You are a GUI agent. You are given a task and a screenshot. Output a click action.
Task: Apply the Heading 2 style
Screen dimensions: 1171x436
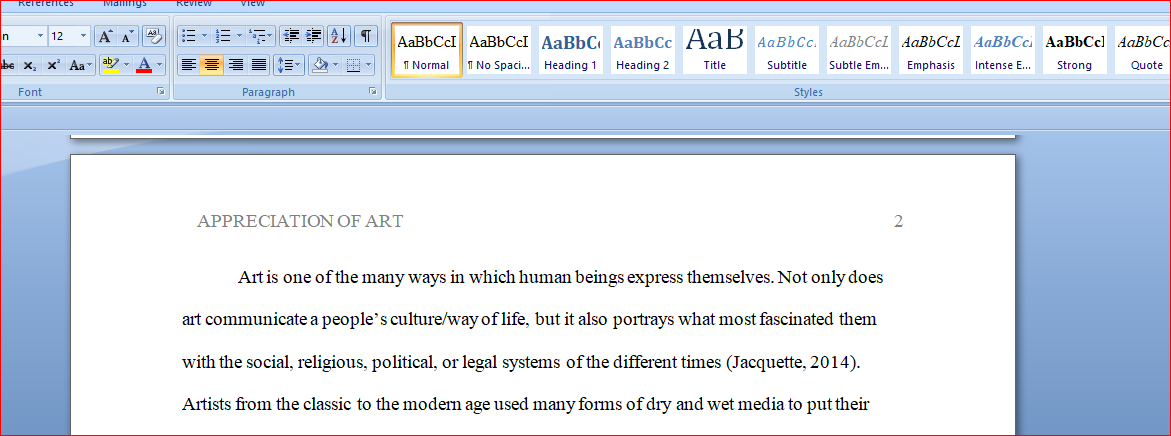point(642,49)
